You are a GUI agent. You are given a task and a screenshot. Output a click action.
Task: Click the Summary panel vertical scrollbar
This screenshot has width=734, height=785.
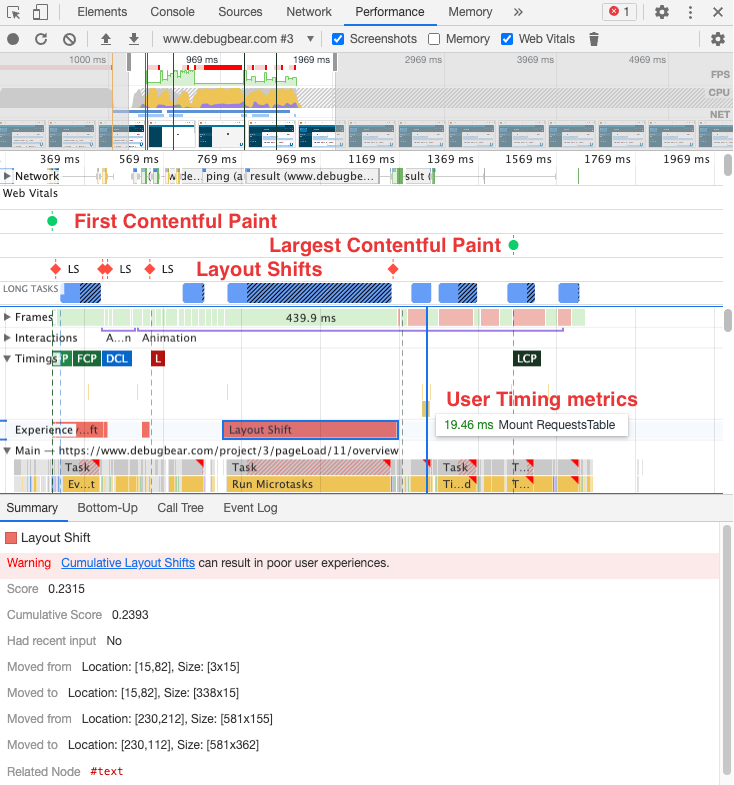click(726, 651)
